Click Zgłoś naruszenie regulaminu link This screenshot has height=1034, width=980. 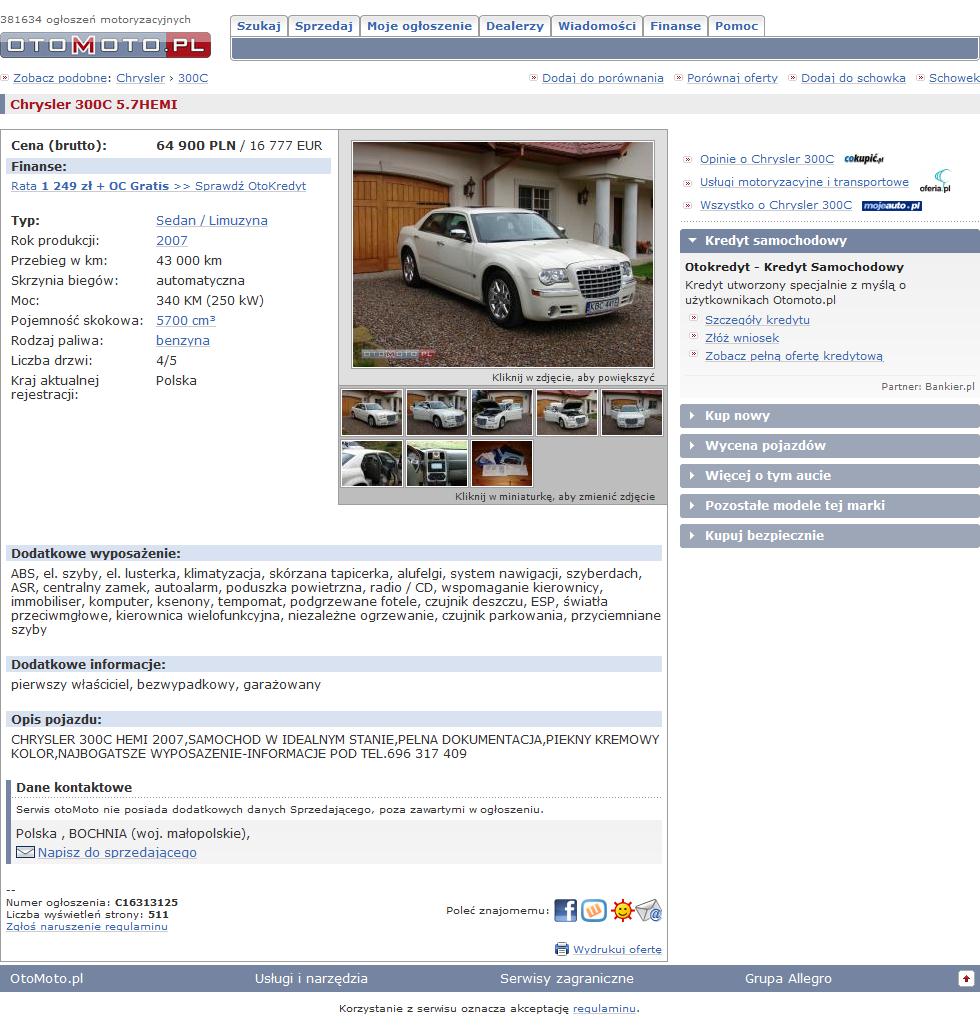tap(87, 927)
